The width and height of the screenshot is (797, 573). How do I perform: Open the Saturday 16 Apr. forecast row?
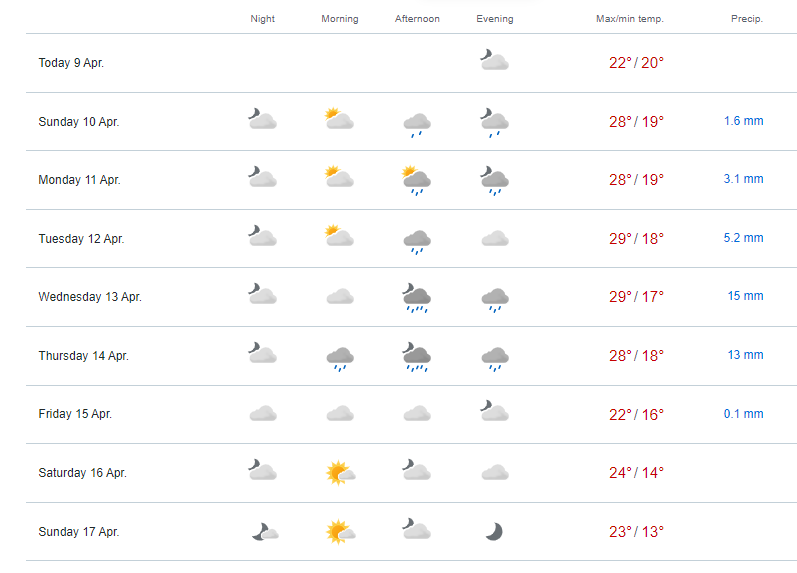pos(411,473)
